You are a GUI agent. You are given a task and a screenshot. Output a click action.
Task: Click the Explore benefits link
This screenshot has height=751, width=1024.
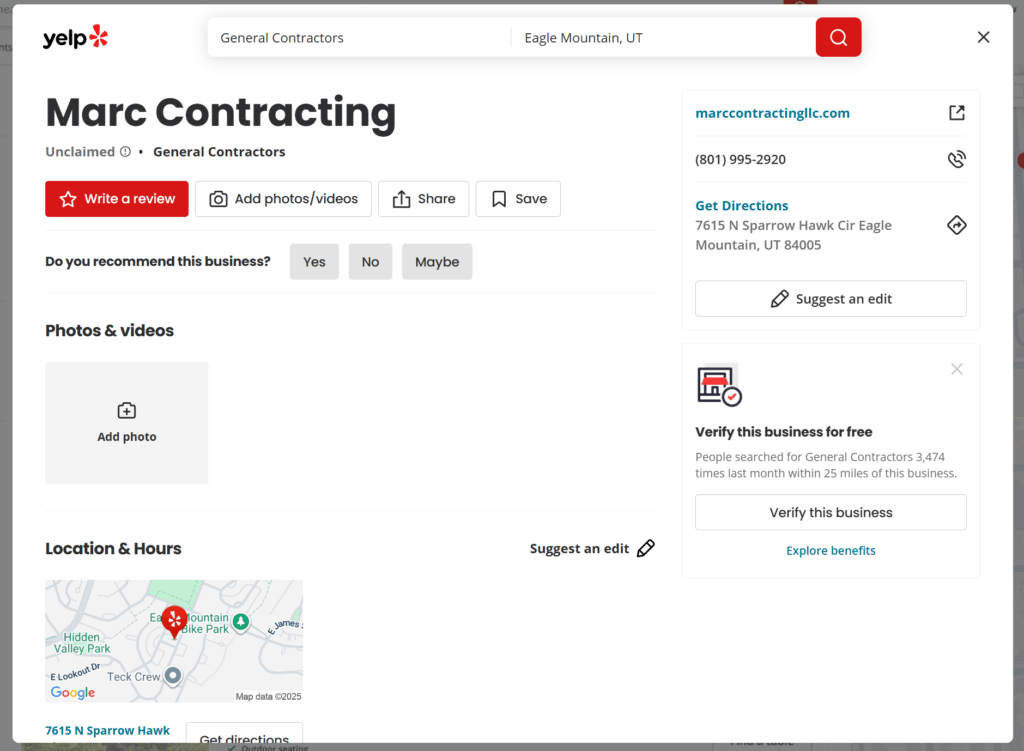click(x=830, y=550)
